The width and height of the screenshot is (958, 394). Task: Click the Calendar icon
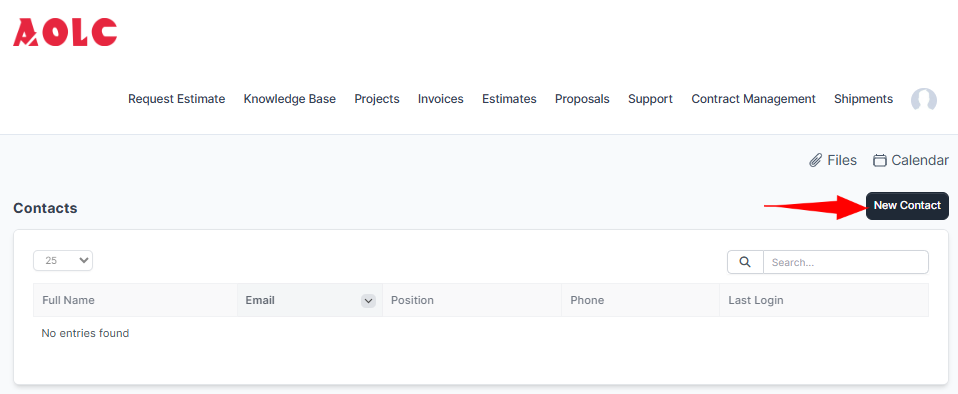(880, 161)
